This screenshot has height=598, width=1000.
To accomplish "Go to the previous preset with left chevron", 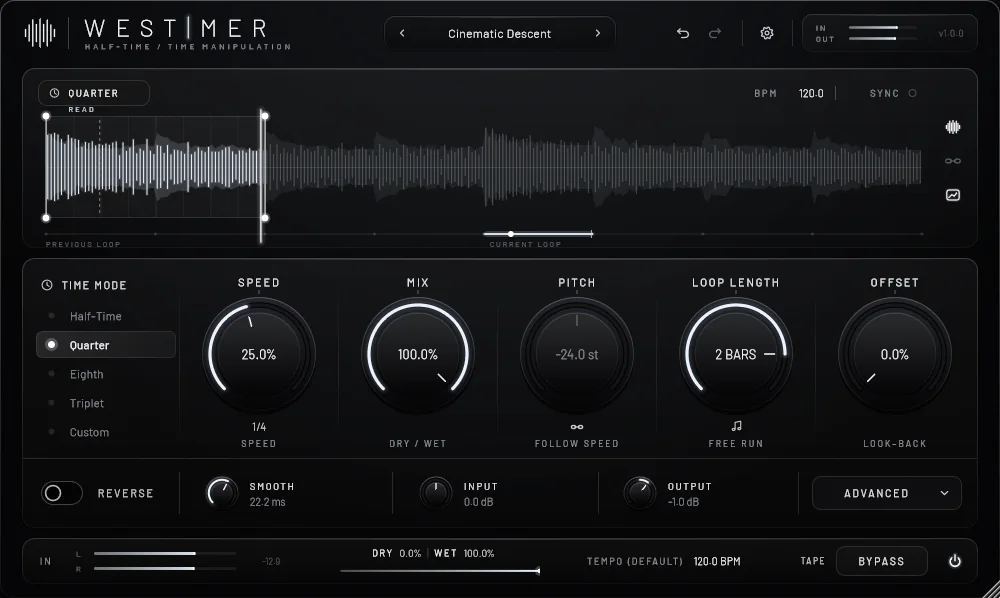I will 402,33.
